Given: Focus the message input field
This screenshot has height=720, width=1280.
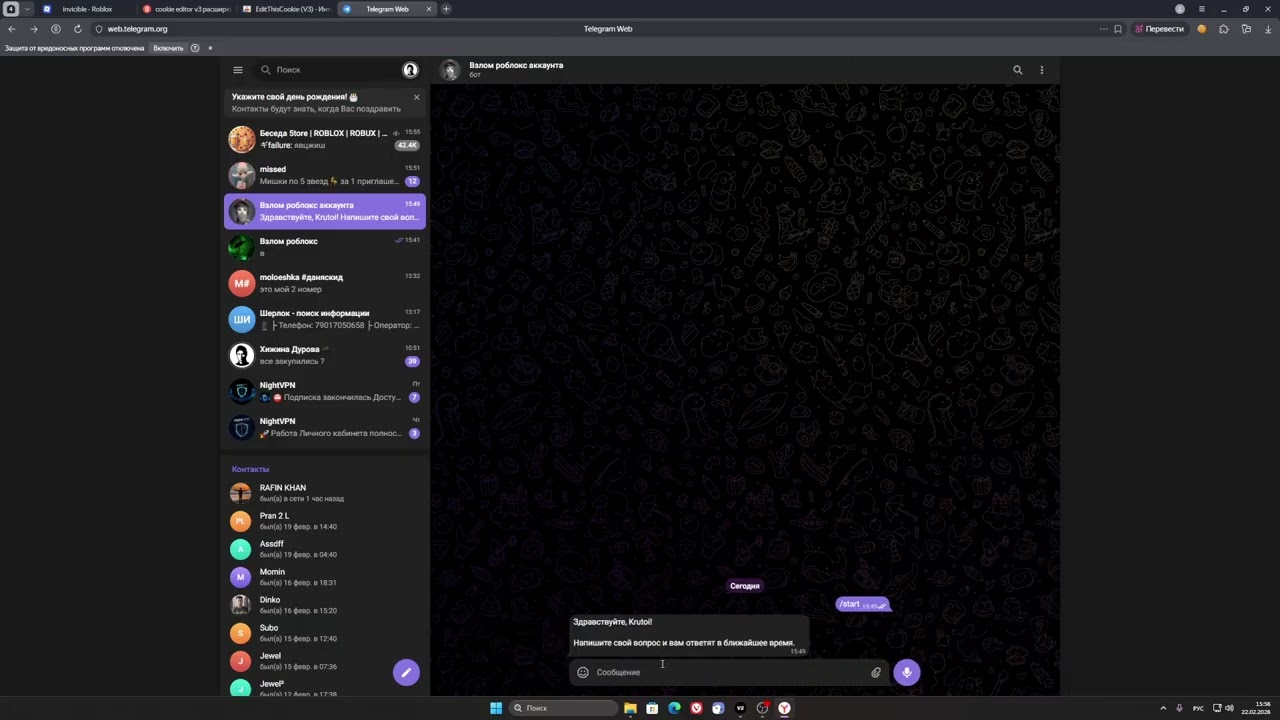Looking at the screenshot, I should tap(730, 672).
